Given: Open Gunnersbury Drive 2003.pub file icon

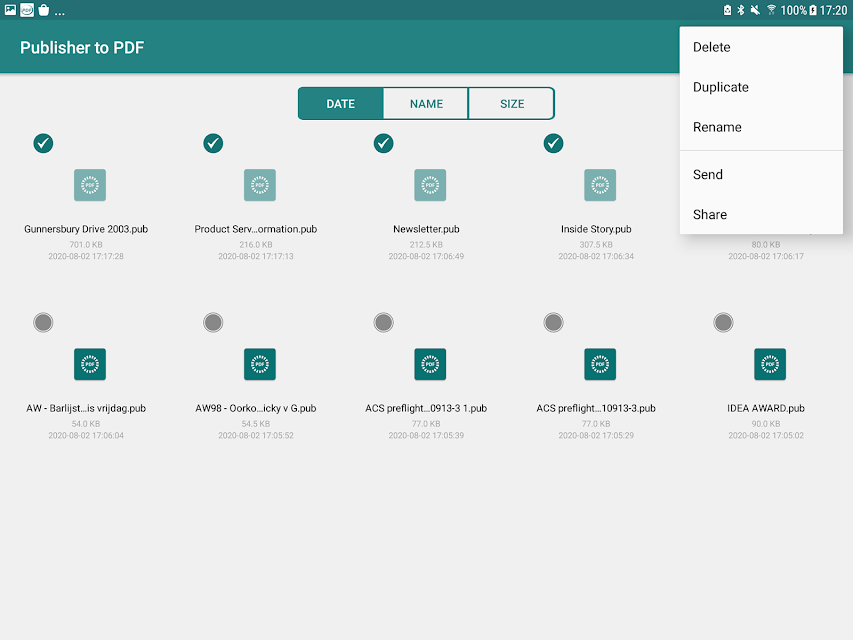Looking at the screenshot, I should (x=90, y=185).
